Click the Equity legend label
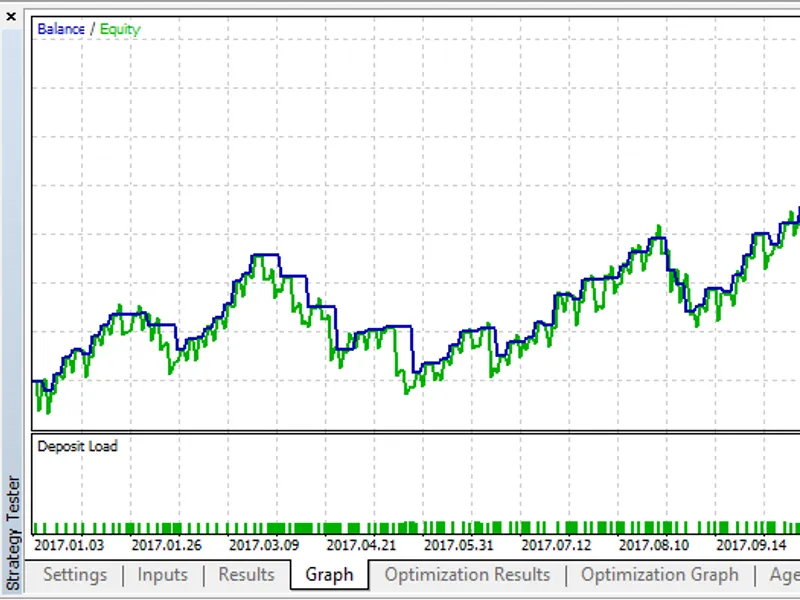 point(120,30)
